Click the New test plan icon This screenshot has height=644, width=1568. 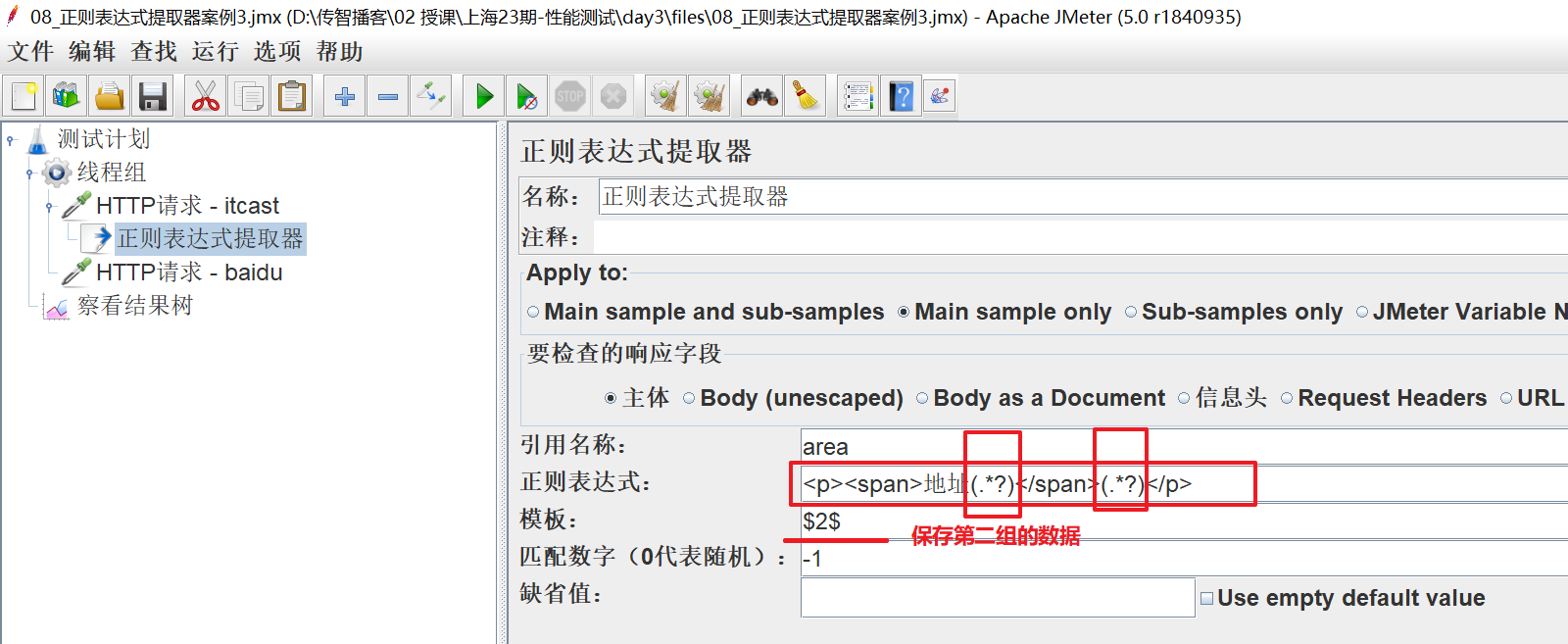[24, 96]
